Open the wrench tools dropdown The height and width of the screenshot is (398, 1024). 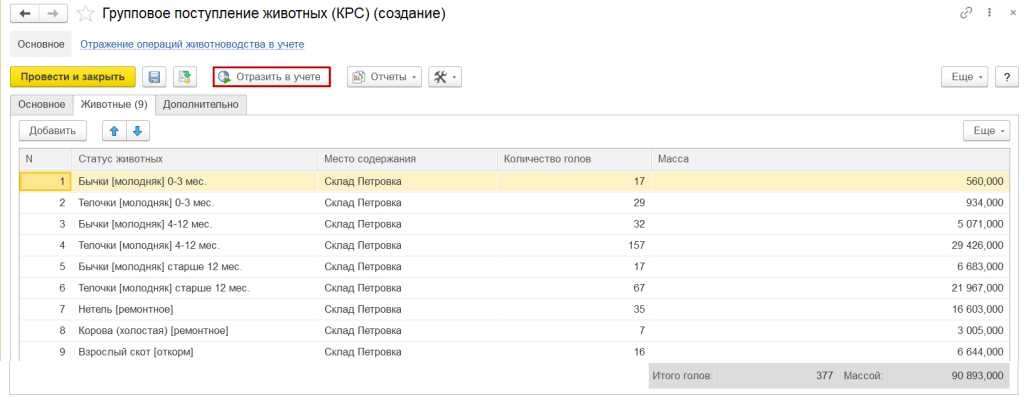click(445, 76)
